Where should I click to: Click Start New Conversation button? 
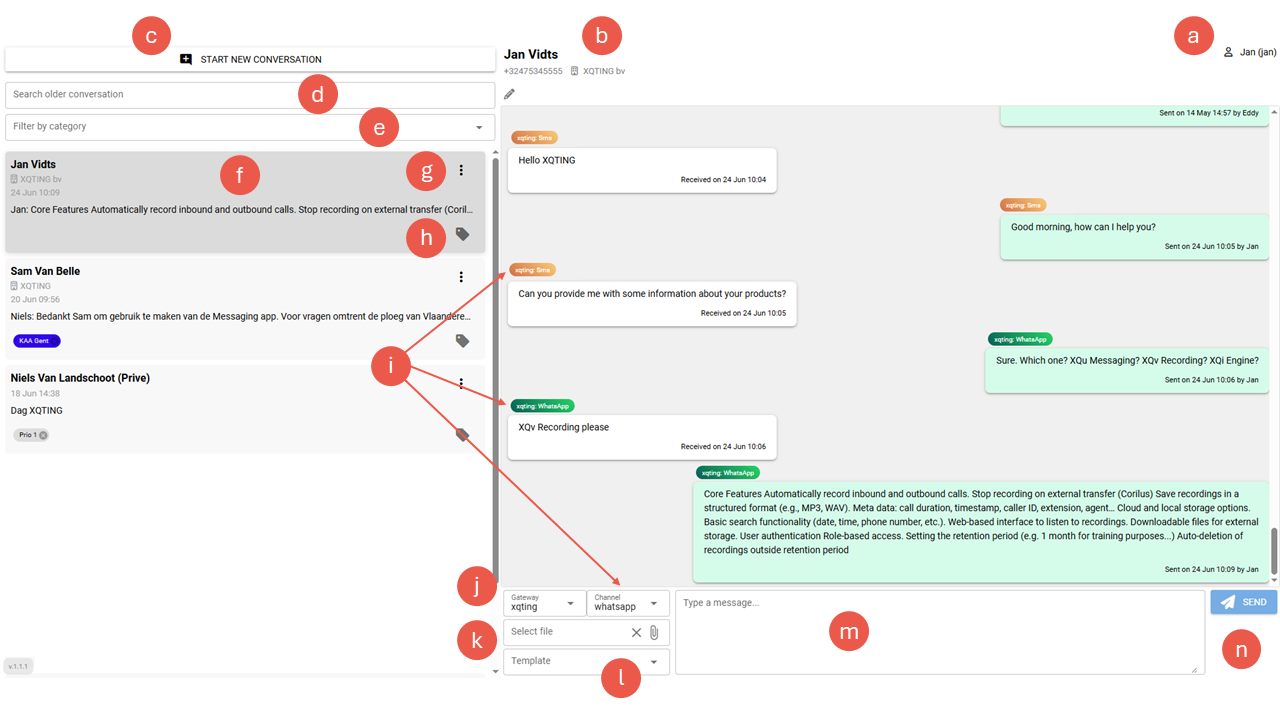[x=250, y=59]
